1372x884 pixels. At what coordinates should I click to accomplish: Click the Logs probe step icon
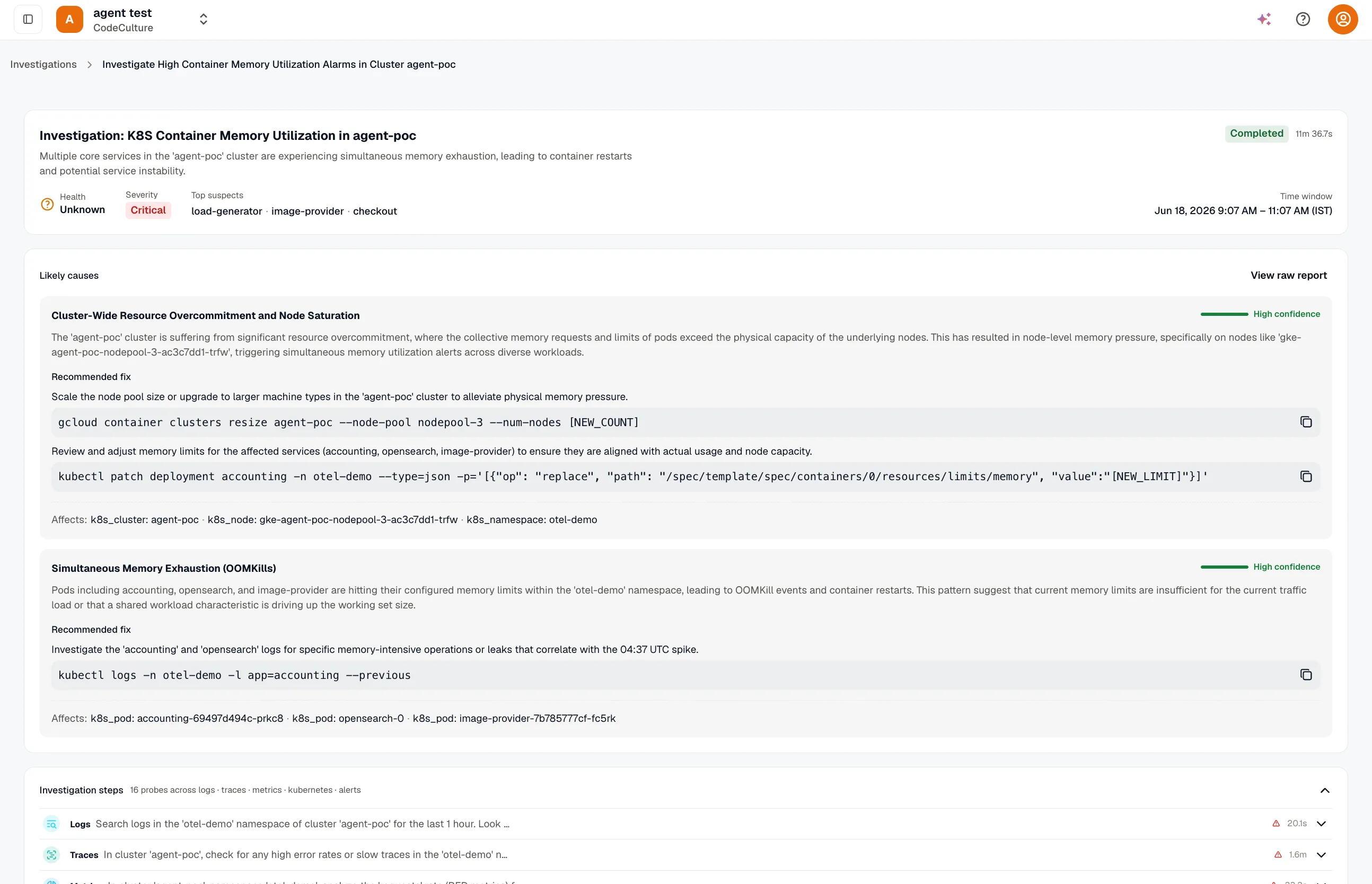coord(51,824)
